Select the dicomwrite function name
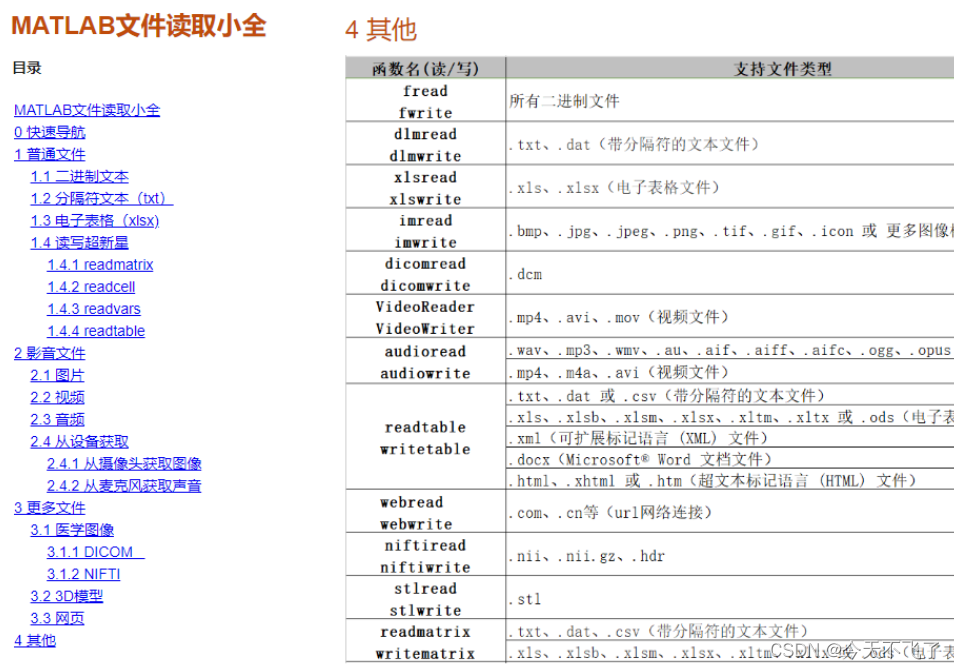Viewport: 954px width, 669px height. pyautogui.click(x=425, y=285)
